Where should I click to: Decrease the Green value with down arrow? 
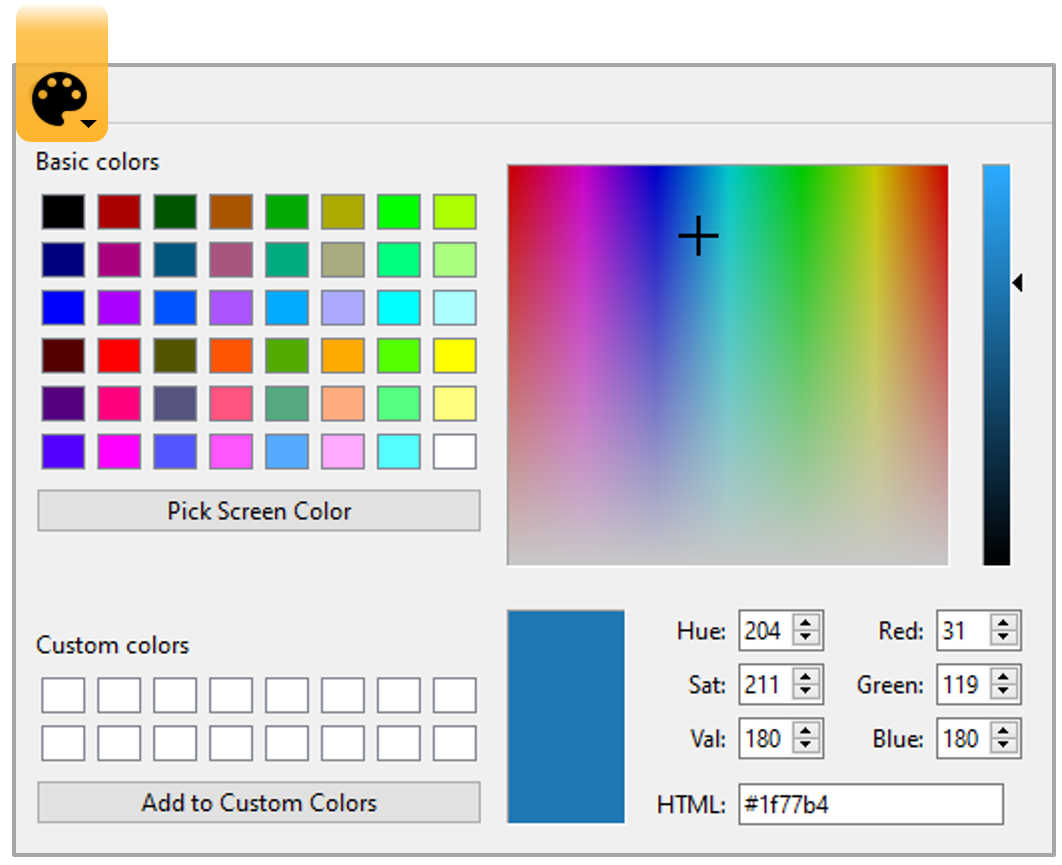pyautogui.click(x=1005, y=694)
